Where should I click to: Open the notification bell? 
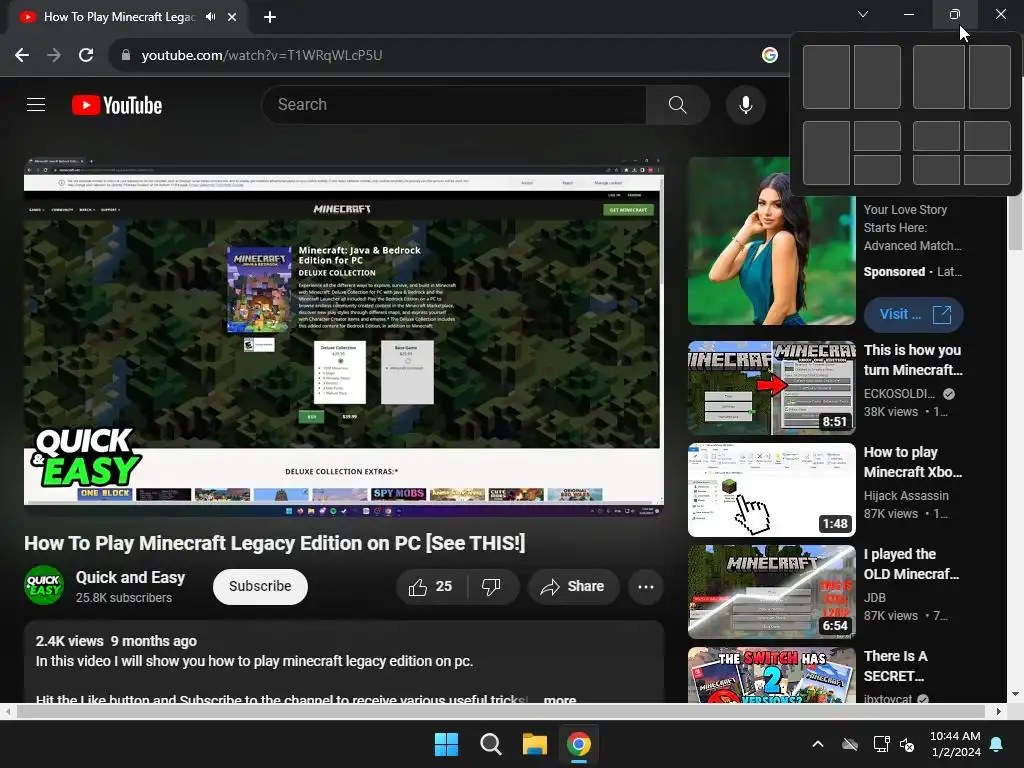point(997,744)
